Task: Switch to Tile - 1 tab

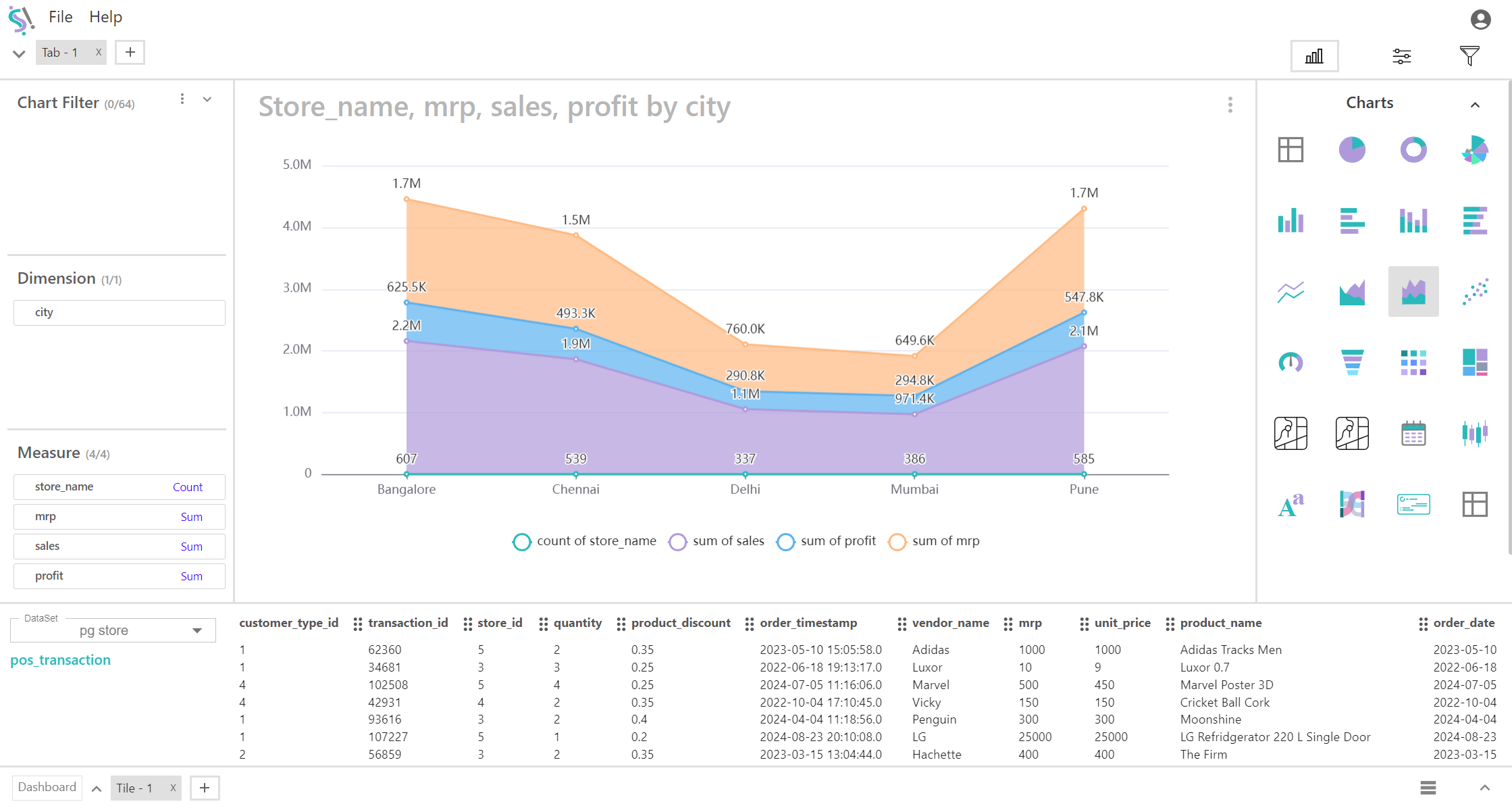Action: click(x=135, y=788)
